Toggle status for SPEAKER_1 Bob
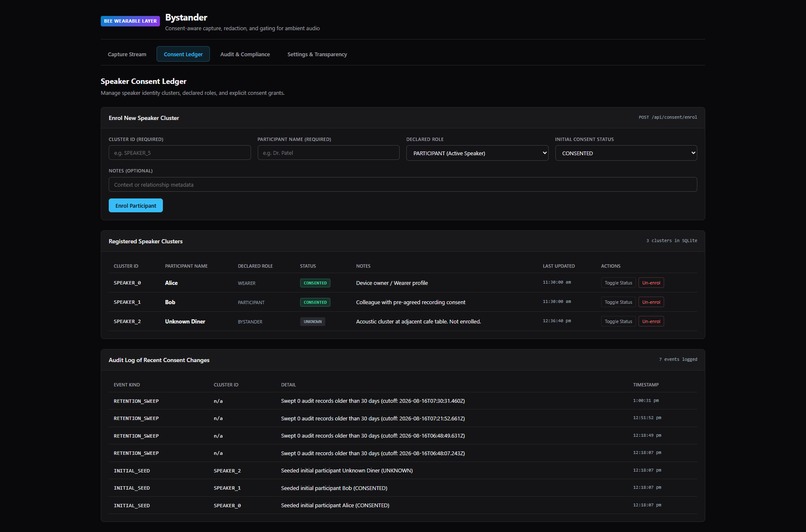This screenshot has height=532, width=806. pyautogui.click(x=618, y=302)
